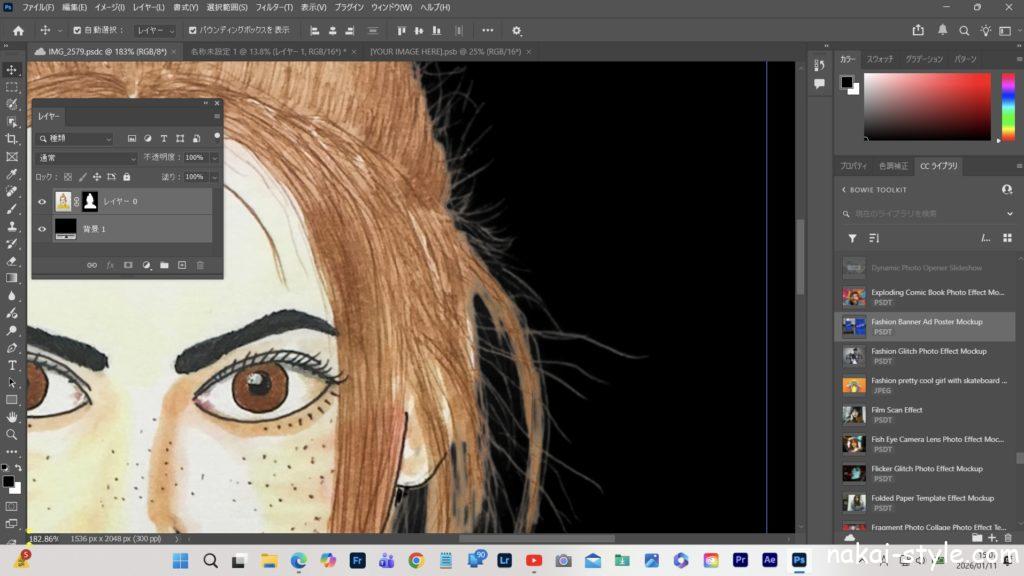Open Fashion Glitch Photo Effect Mockup item

[928, 351]
